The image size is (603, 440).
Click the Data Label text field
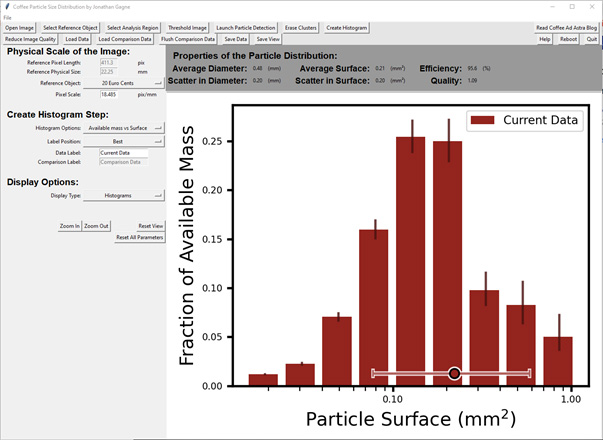[123, 152]
